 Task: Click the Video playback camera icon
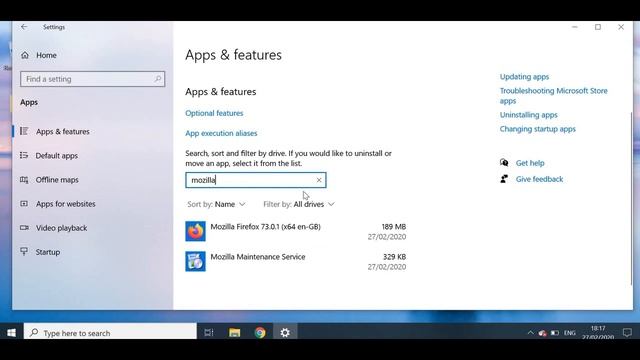pyautogui.click(x=24, y=227)
